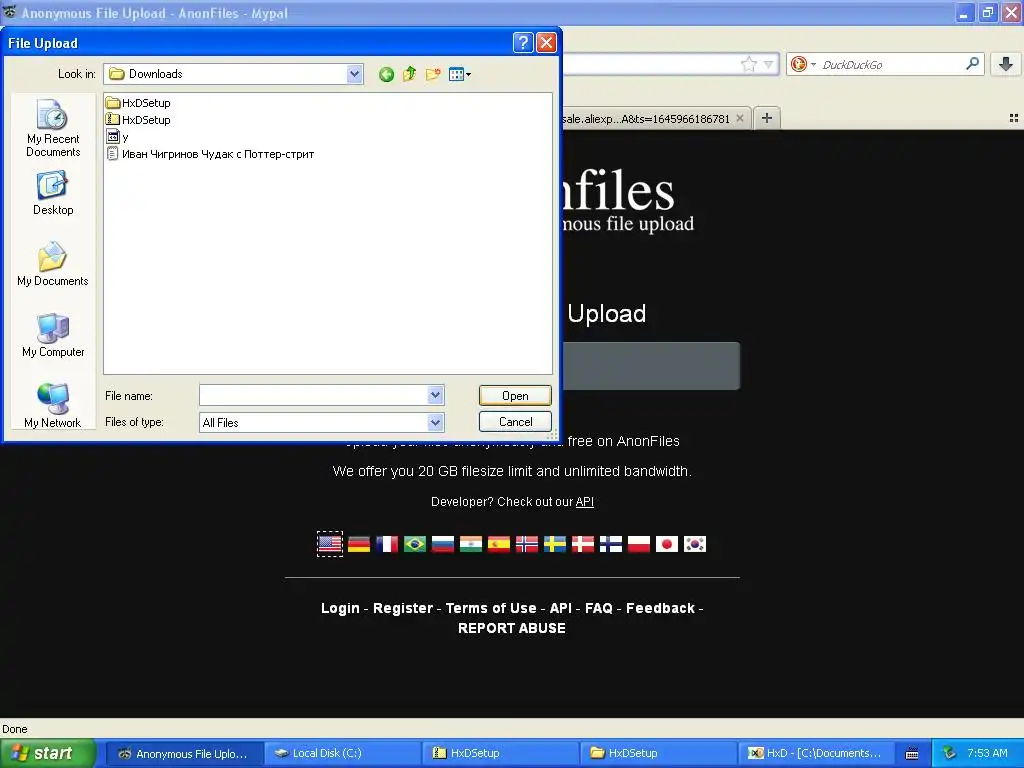
Task: Bookmark page with the star icon
Action: point(748,64)
